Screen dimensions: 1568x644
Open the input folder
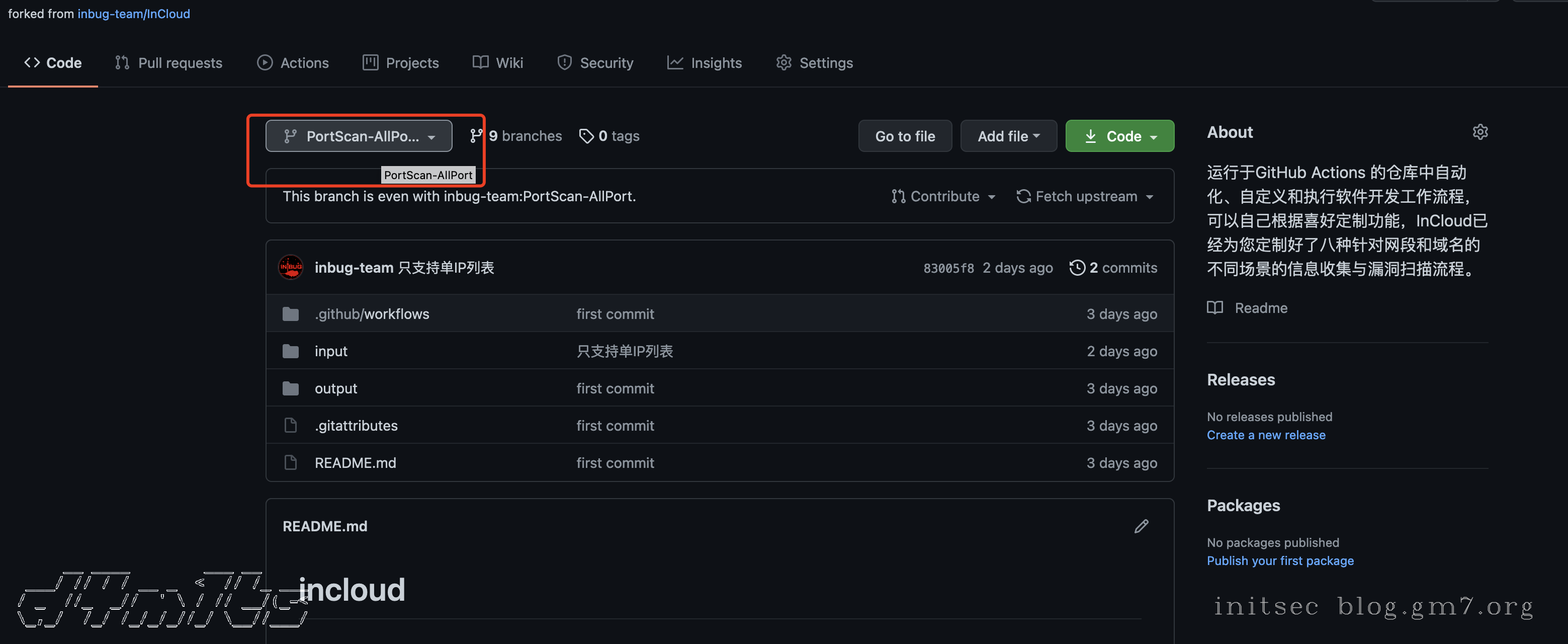point(330,351)
